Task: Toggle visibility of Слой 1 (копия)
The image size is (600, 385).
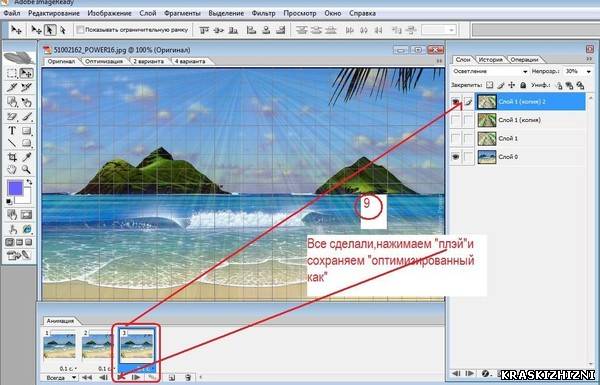Action: (455, 120)
